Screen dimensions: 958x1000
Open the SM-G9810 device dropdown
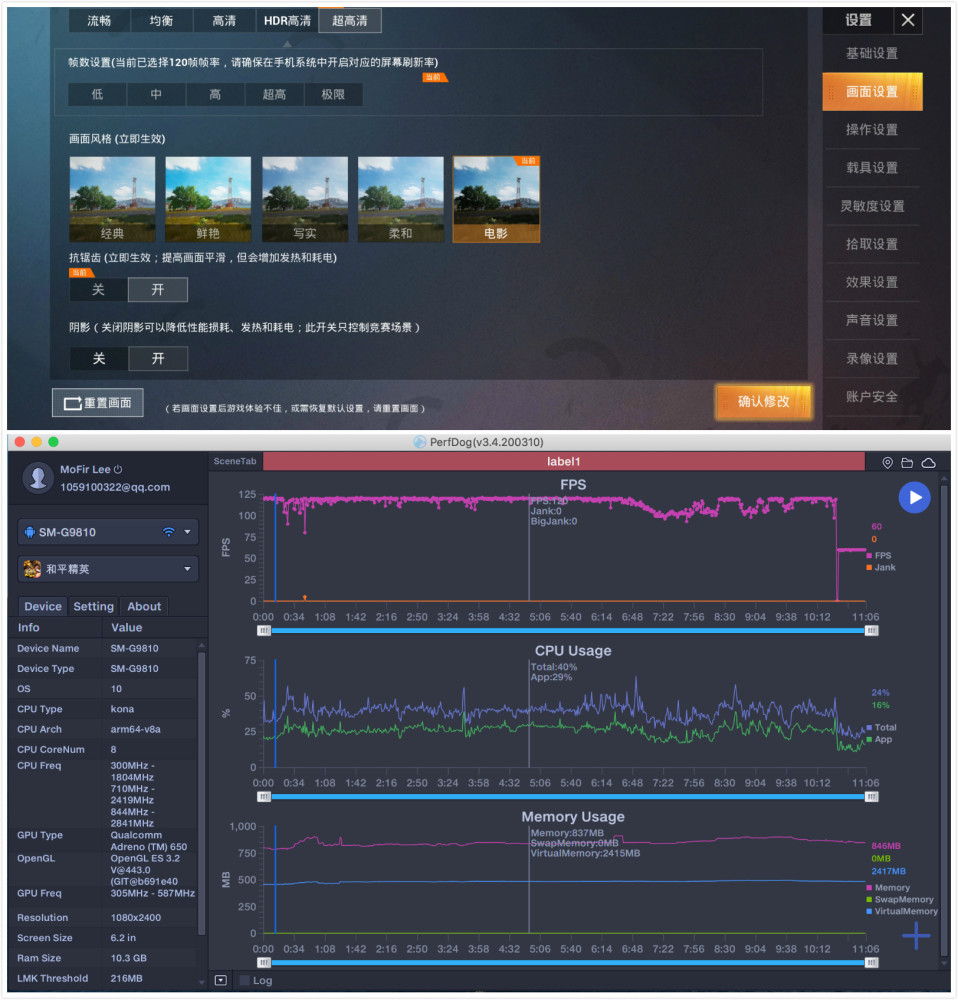coord(108,532)
